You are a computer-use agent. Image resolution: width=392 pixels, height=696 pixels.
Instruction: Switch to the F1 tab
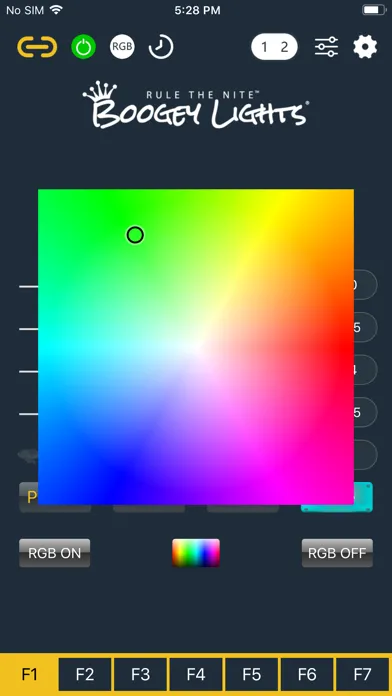(29, 675)
